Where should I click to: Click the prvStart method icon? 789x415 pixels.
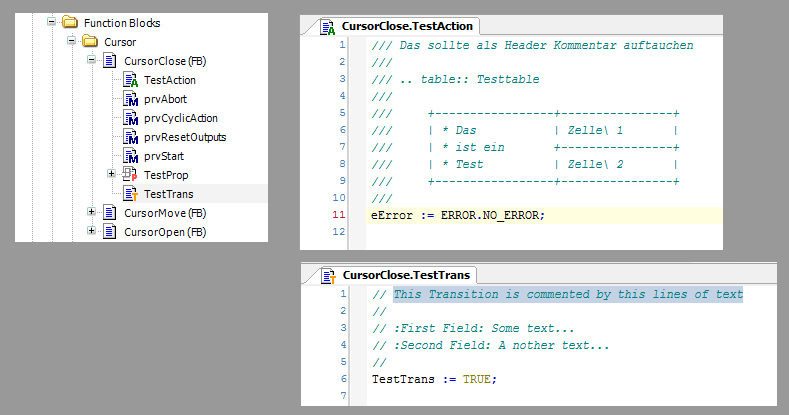coord(130,156)
